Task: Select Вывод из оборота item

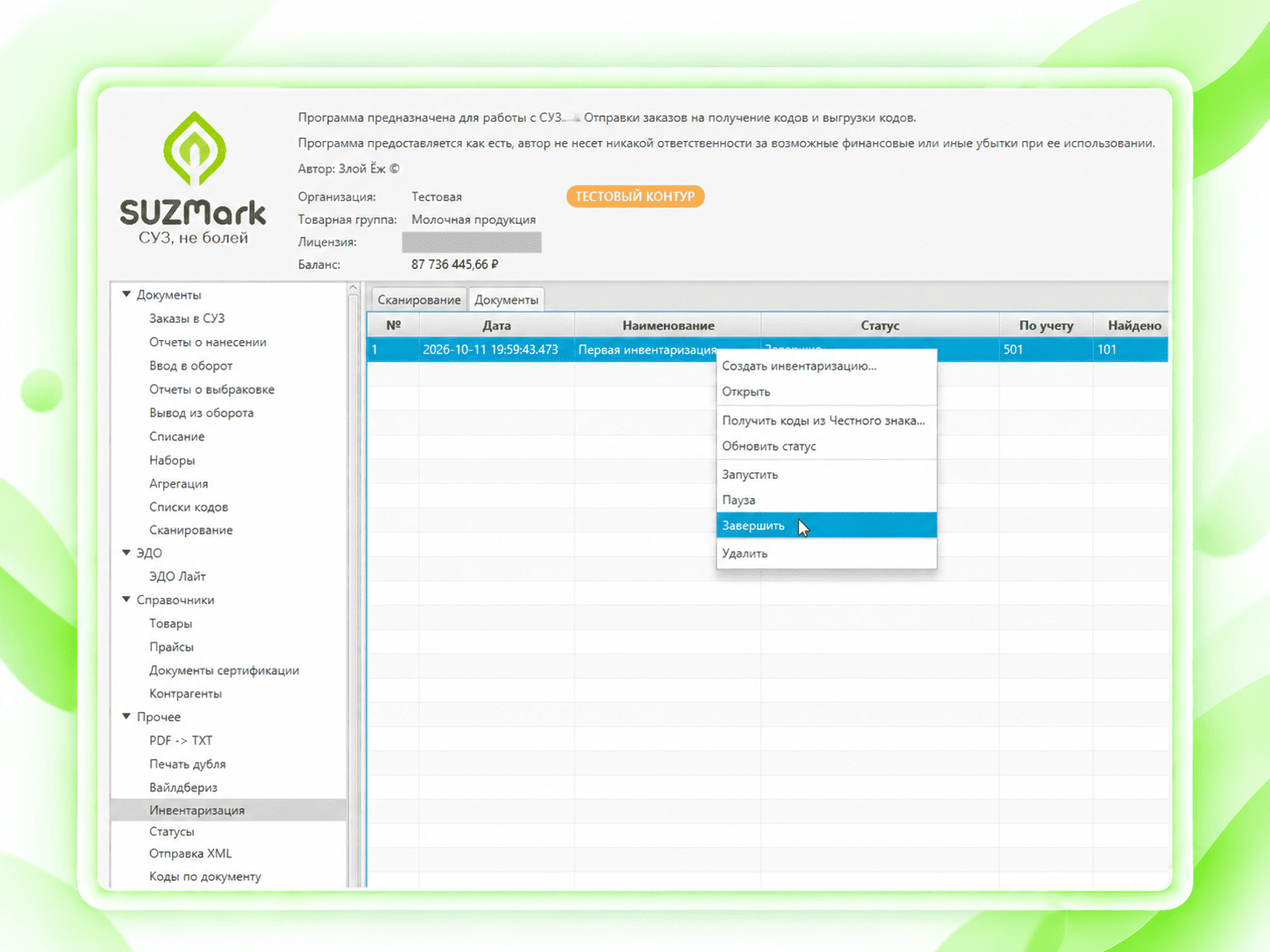Action: pyautogui.click(x=201, y=413)
